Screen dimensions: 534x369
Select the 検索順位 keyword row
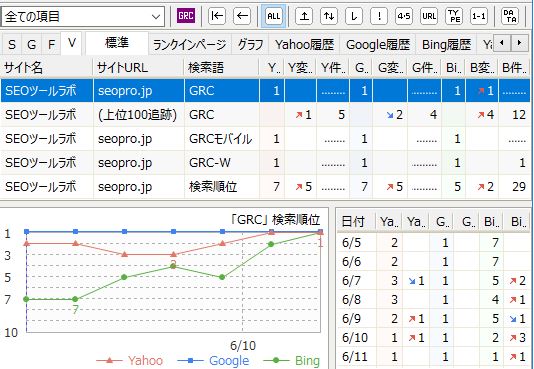265,186
